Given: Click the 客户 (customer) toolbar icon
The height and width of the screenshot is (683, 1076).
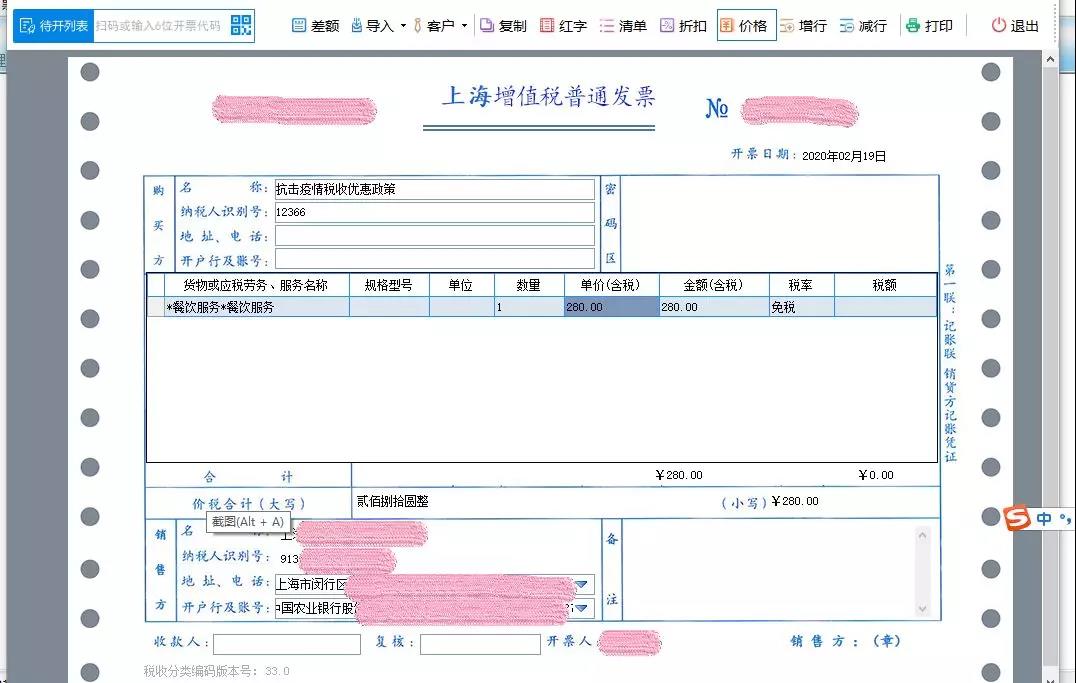Looking at the screenshot, I should (x=428, y=26).
